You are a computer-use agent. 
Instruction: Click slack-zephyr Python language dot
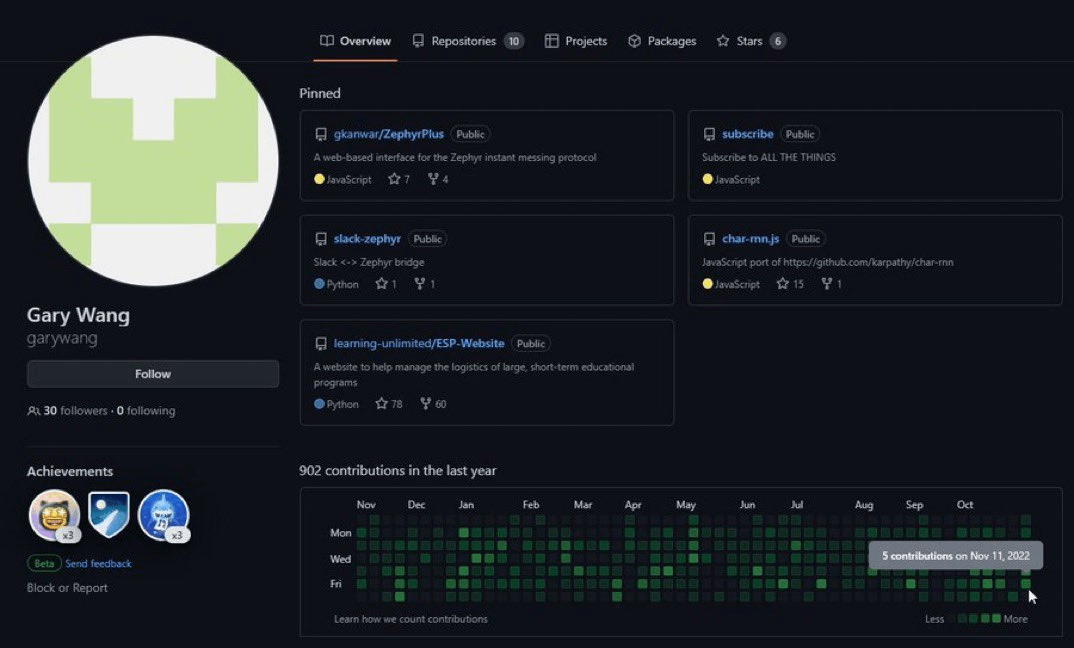coord(319,284)
